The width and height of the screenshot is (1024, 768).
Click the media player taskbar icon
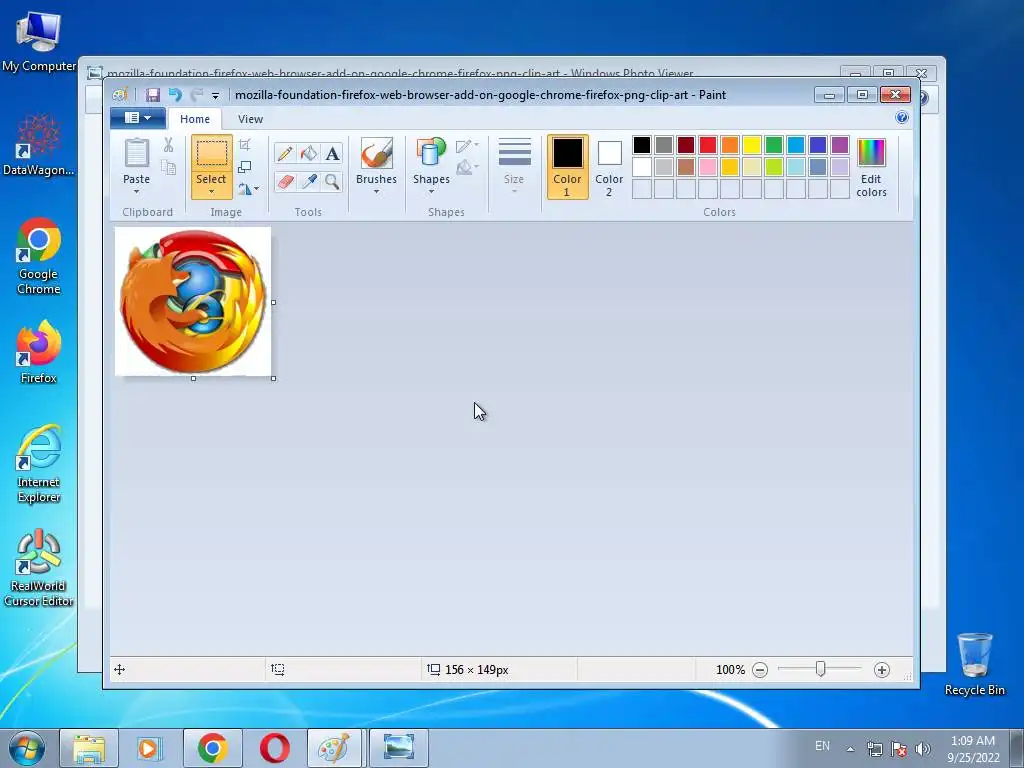pyautogui.click(x=149, y=748)
